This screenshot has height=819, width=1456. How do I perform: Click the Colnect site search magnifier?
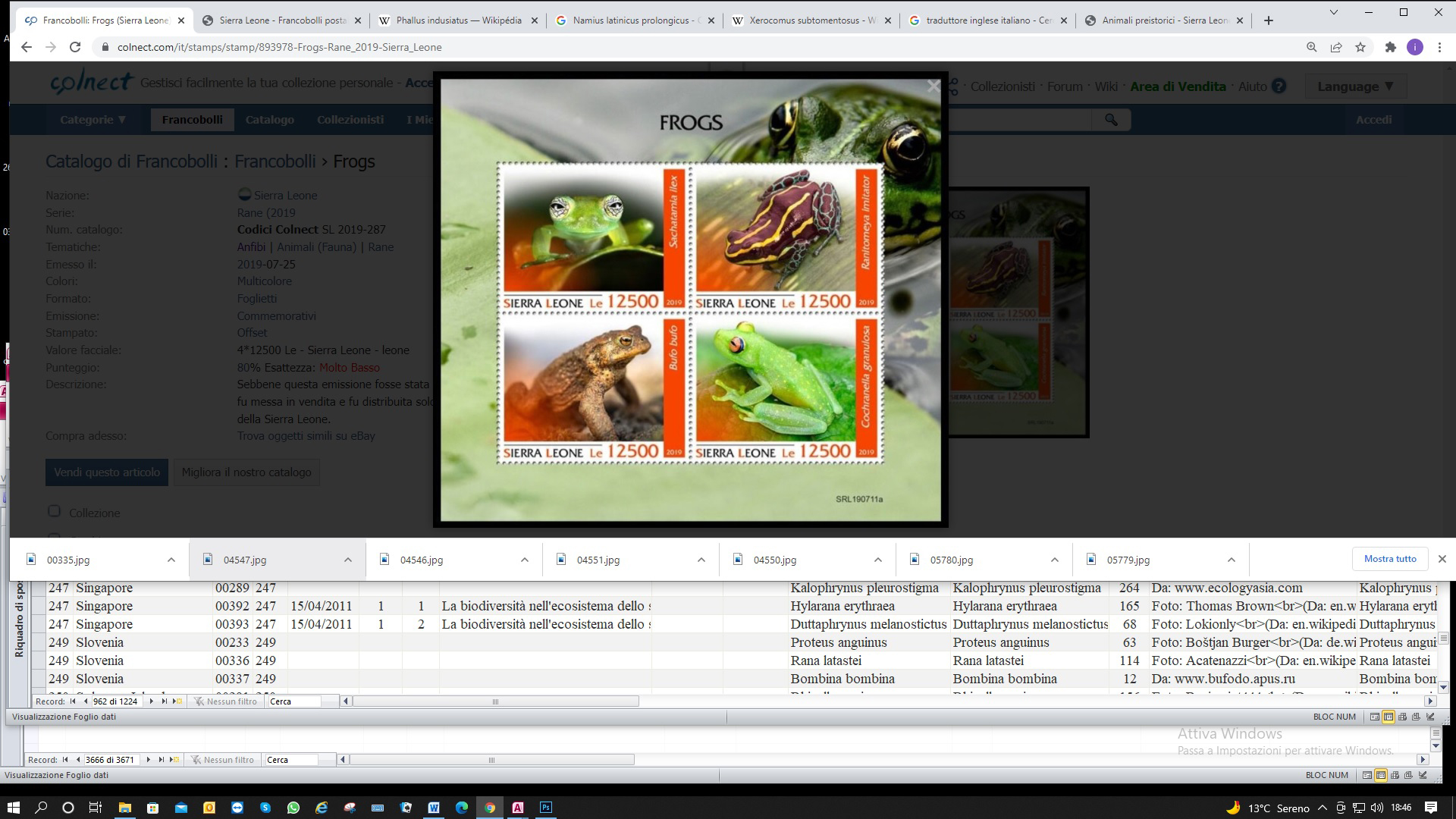click(x=1111, y=120)
